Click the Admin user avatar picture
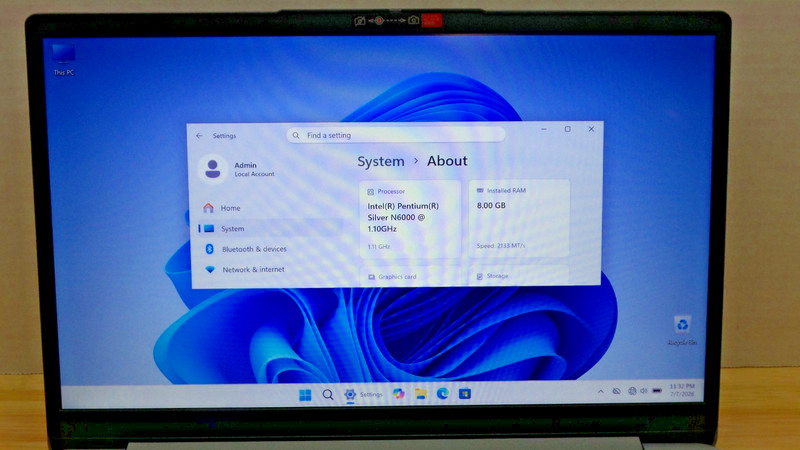 [x=212, y=168]
